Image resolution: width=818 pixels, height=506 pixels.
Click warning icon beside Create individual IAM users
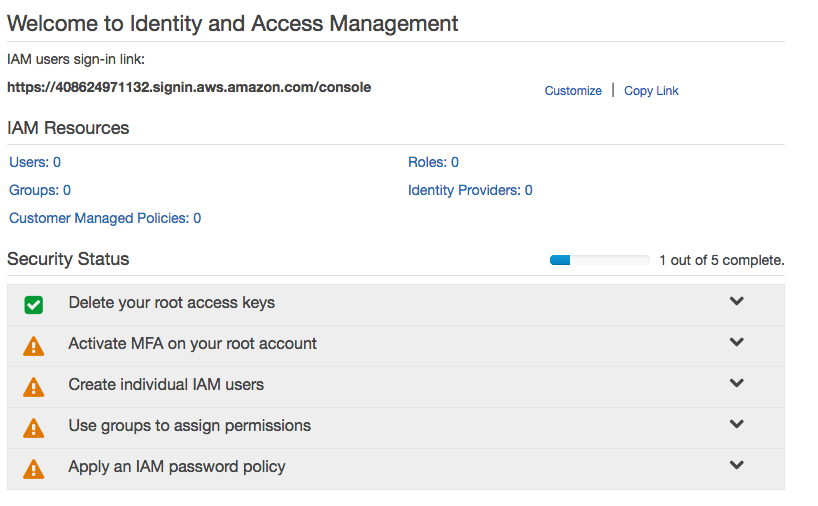[34, 387]
